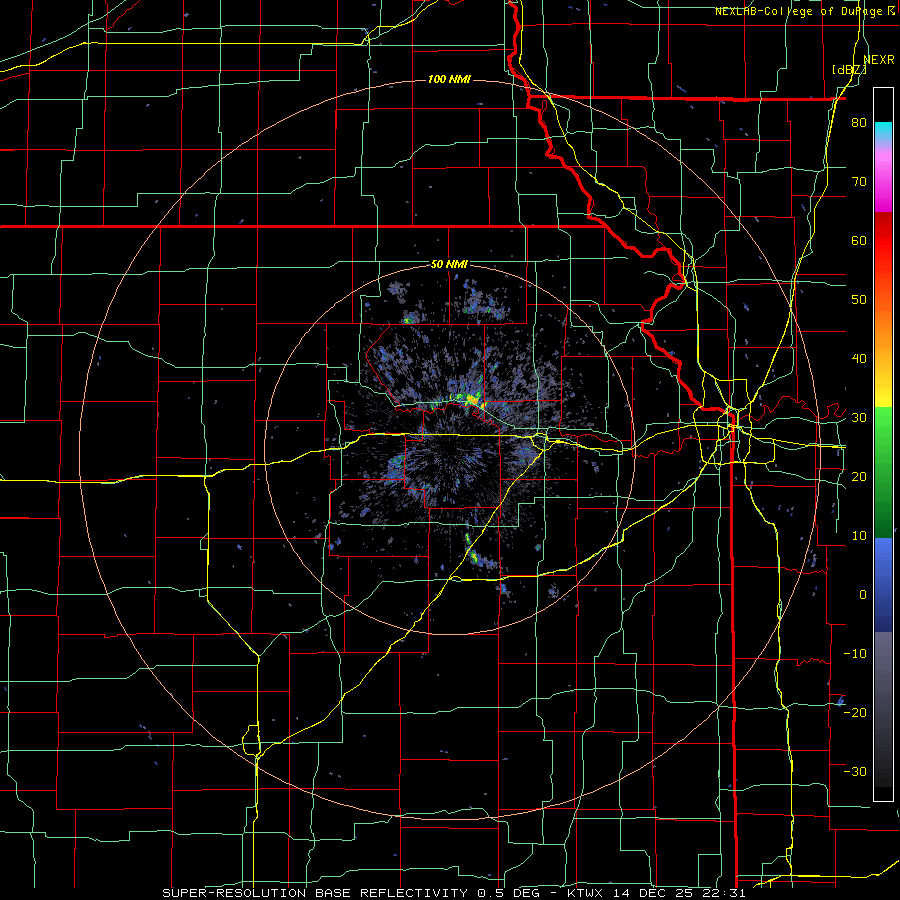Click the KTWX station identifier in the caption

tap(587, 893)
